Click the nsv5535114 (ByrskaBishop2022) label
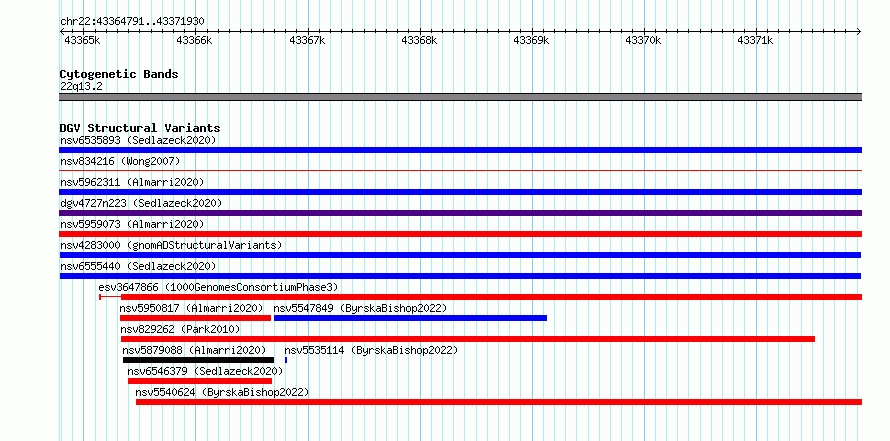Viewport: 890px width, 441px height. (x=371, y=350)
